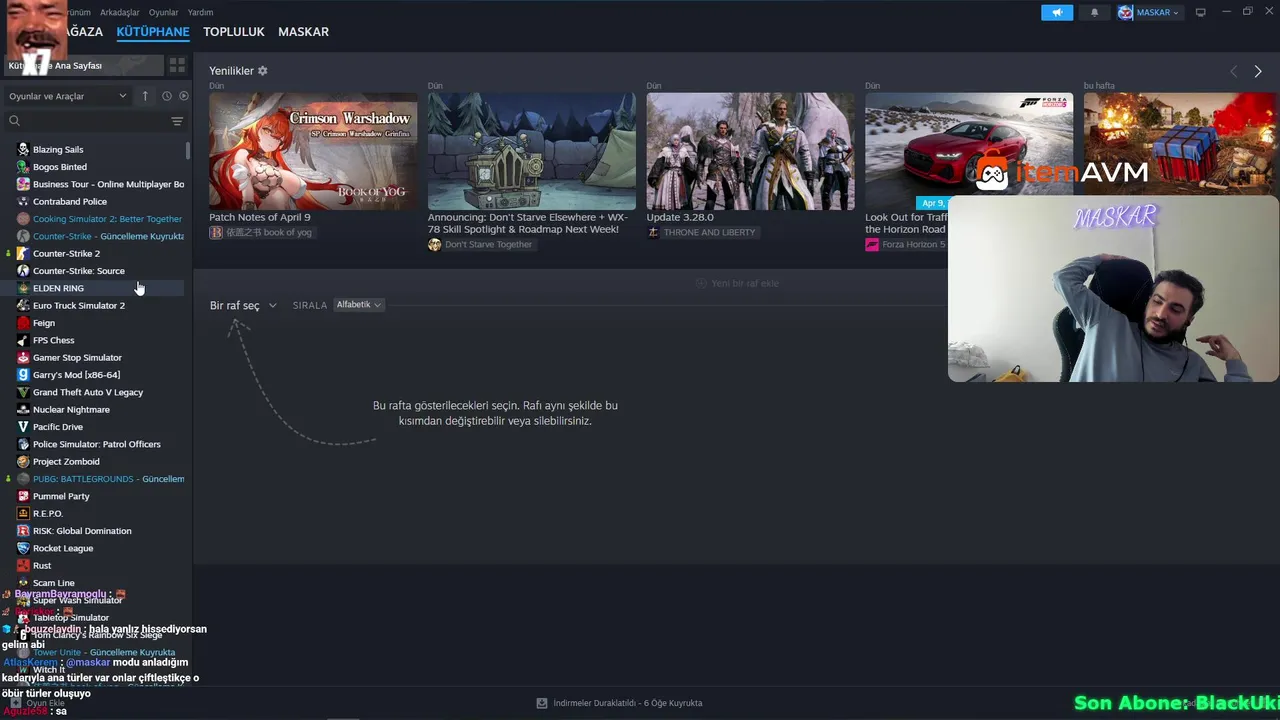Click the Pacific Drive game icon
Image resolution: width=1280 pixels, height=720 pixels.
[23, 427]
